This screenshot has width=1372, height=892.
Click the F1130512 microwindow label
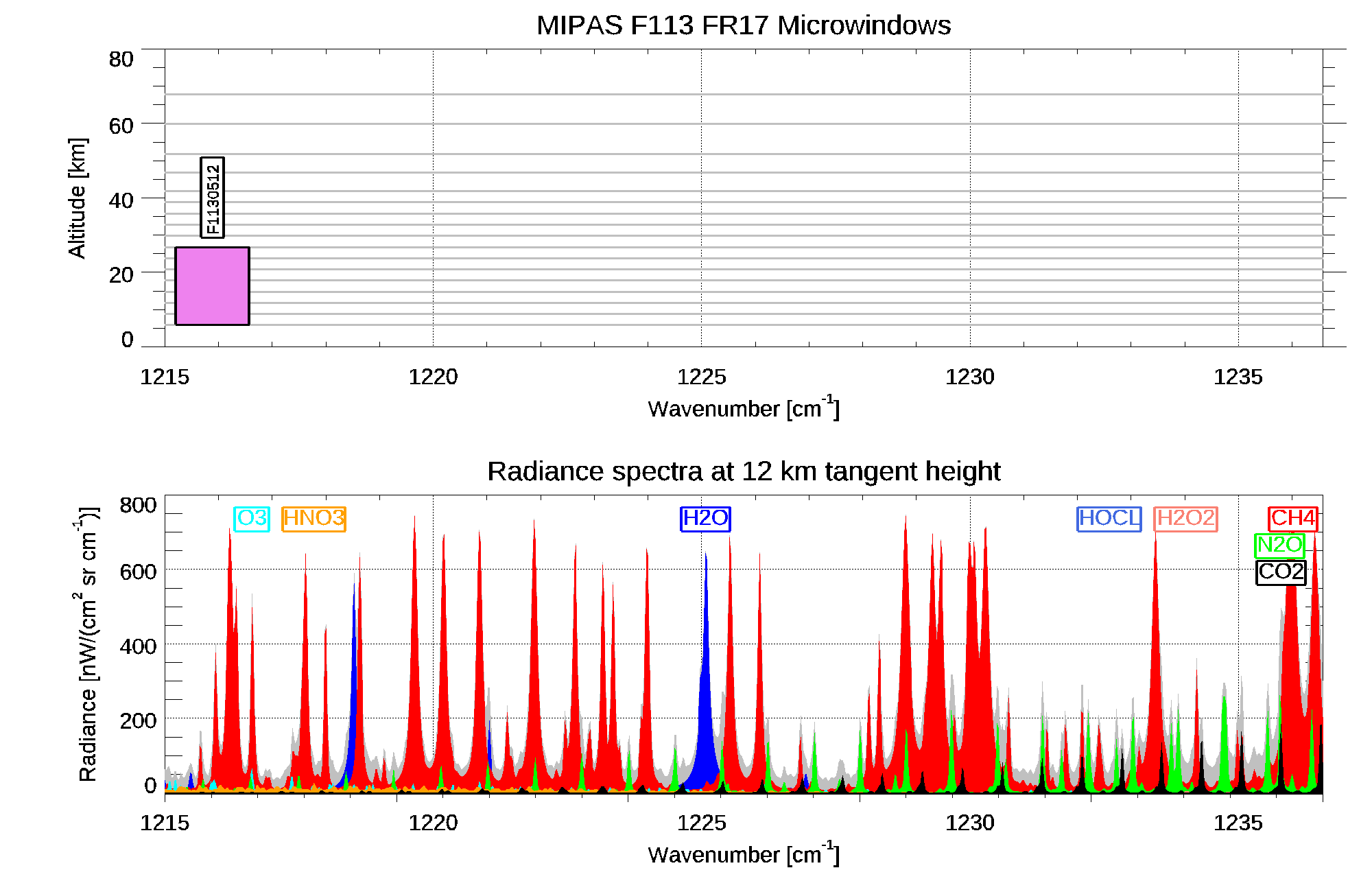213,198
